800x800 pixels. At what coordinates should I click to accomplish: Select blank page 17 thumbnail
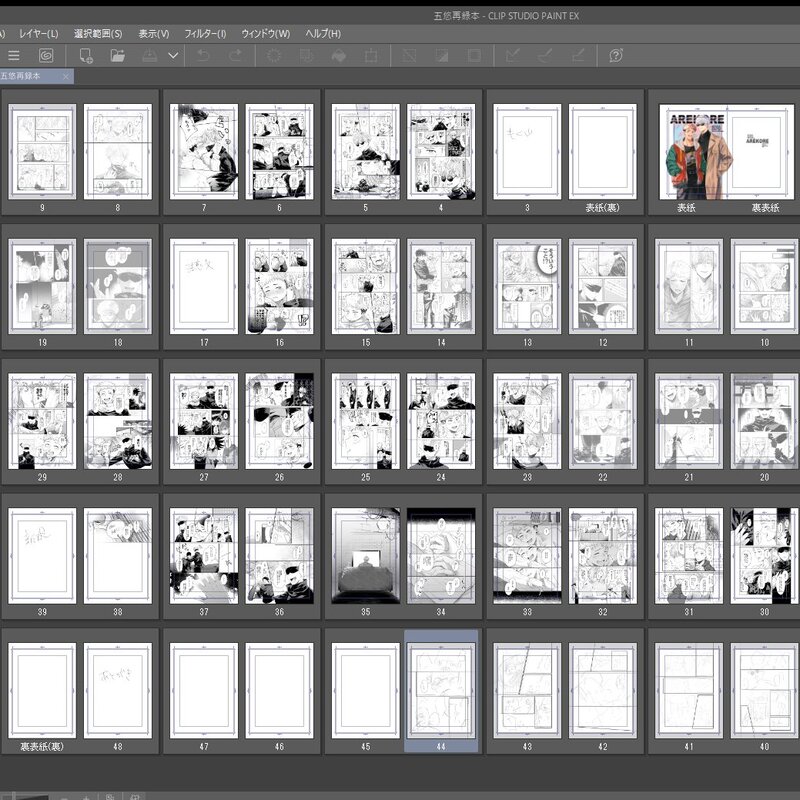pos(204,286)
